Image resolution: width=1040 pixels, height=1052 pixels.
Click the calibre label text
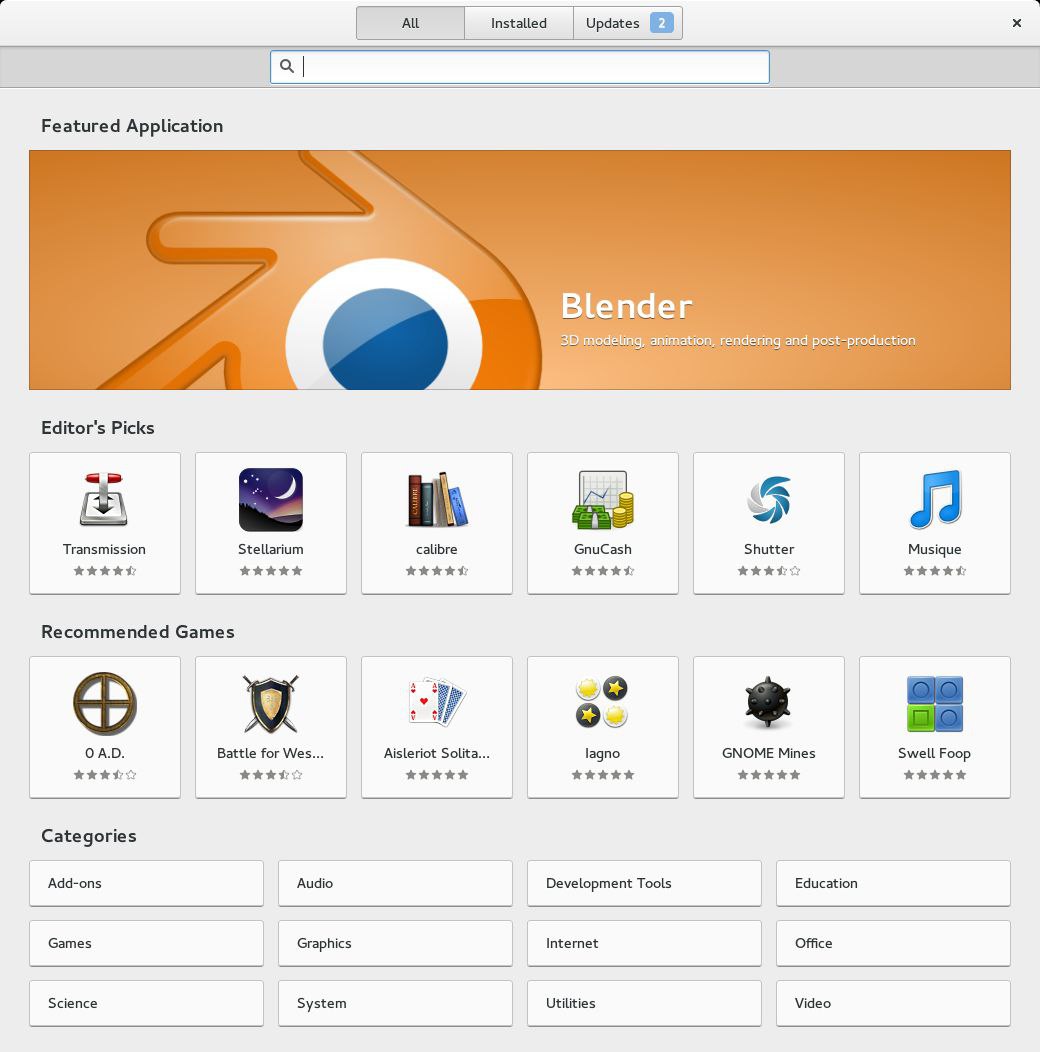click(x=437, y=549)
